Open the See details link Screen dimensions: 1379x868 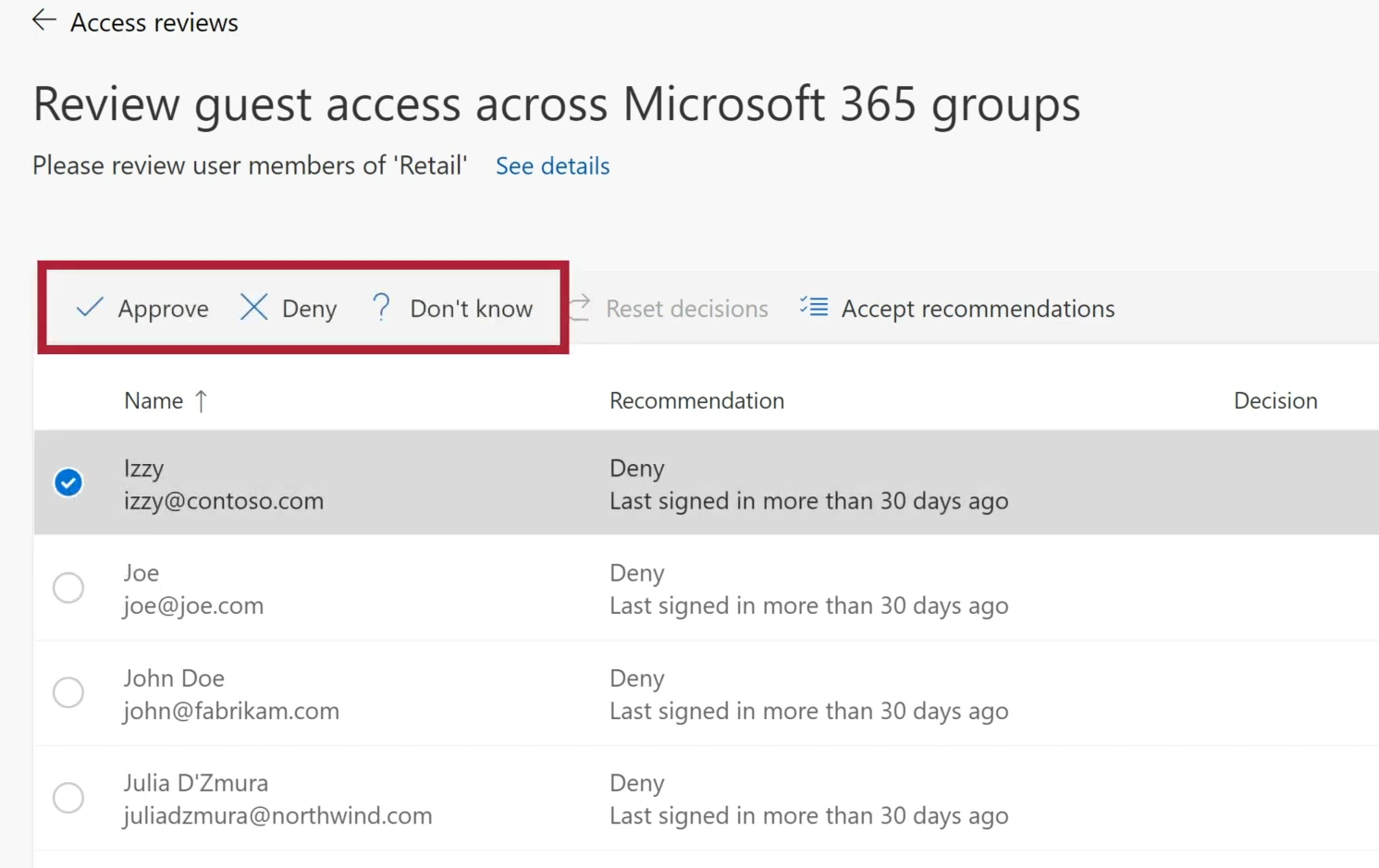[552, 165]
